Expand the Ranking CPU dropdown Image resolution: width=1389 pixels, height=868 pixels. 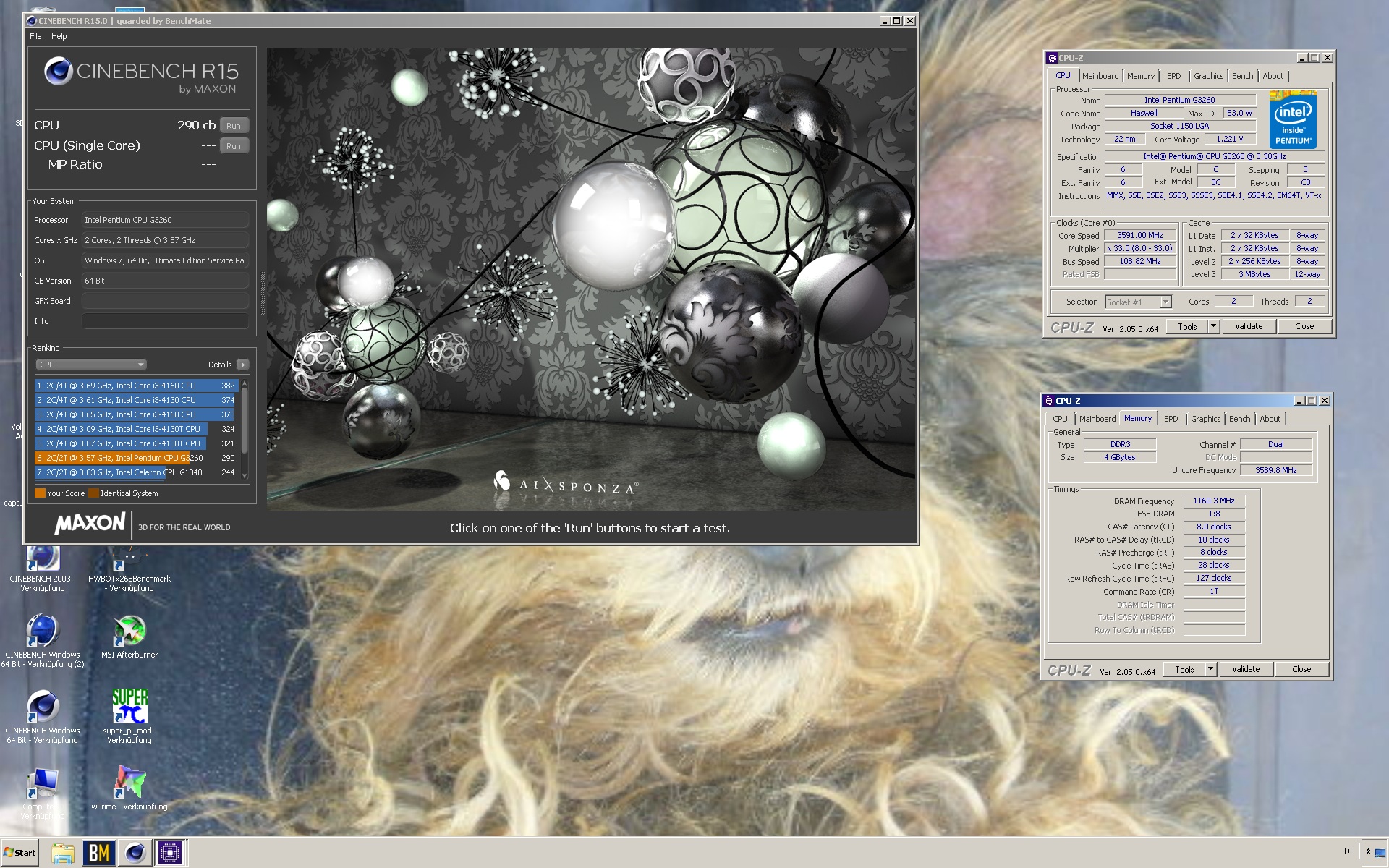[x=91, y=365]
